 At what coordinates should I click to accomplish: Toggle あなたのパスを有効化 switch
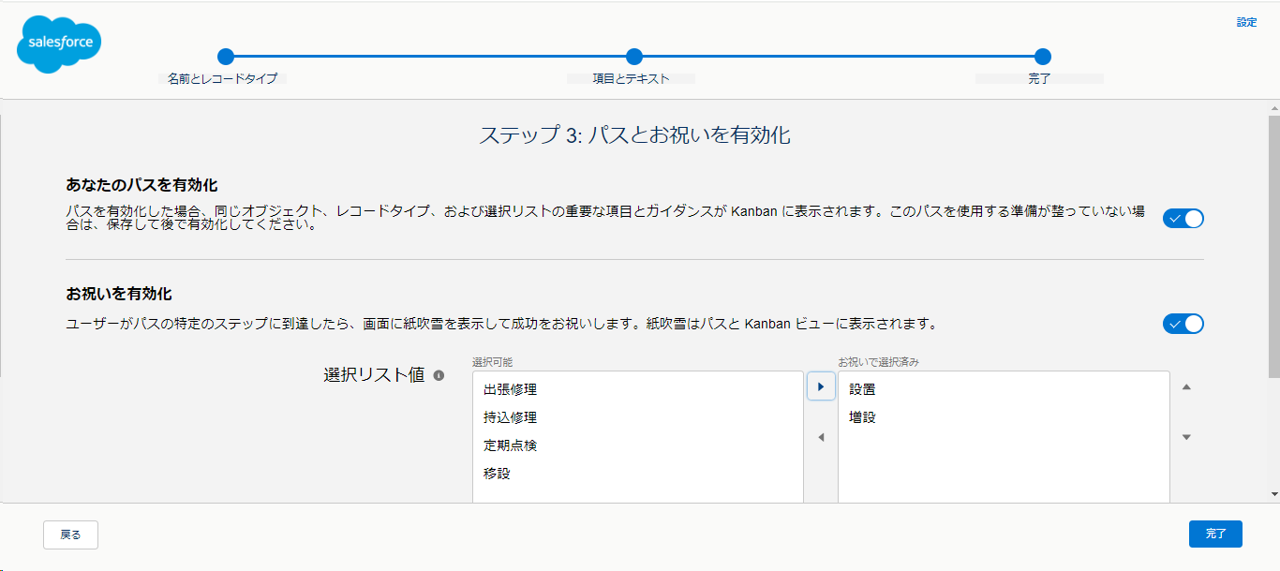1183,218
